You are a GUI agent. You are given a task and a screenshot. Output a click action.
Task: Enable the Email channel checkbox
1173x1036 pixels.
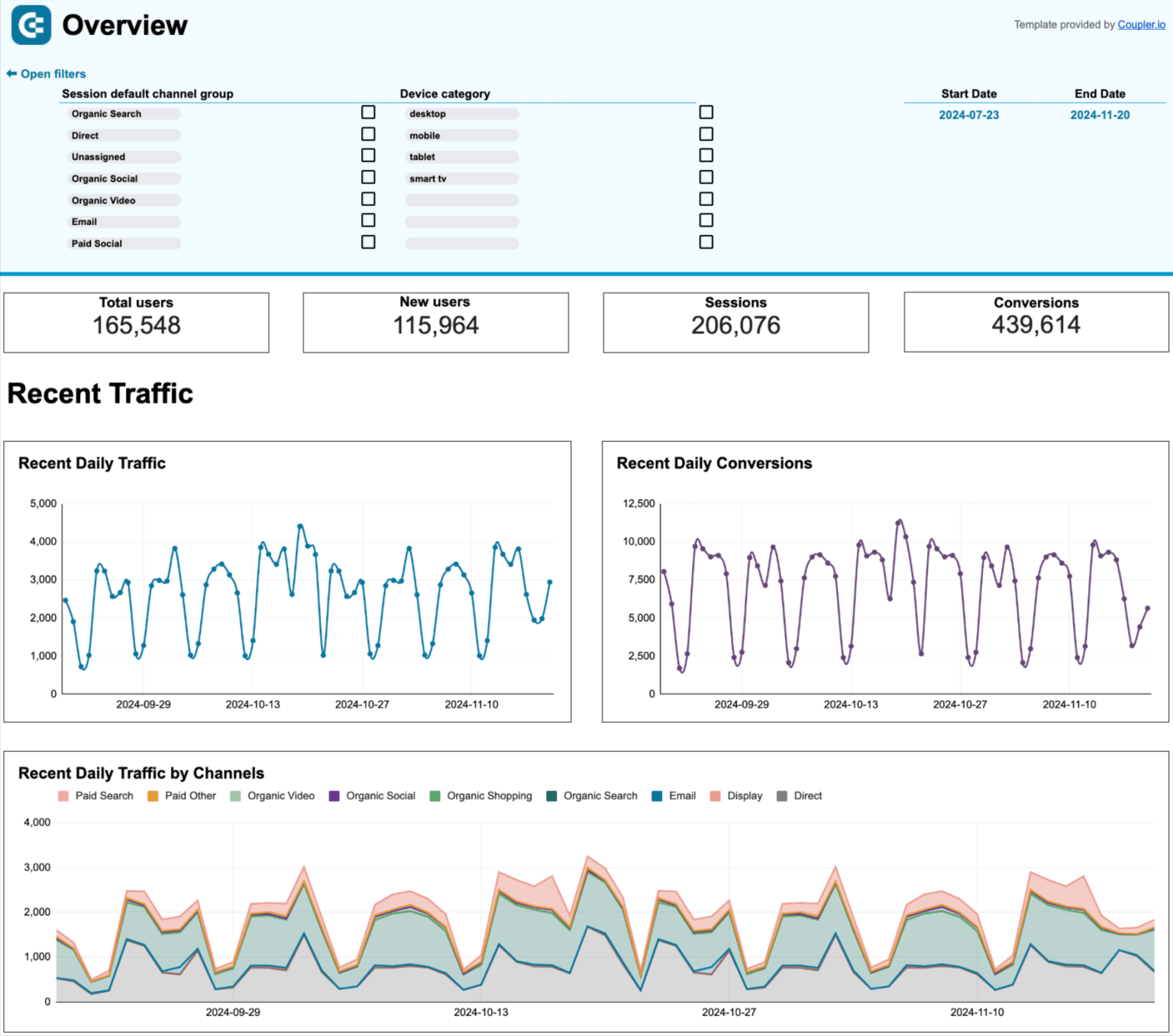368,220
